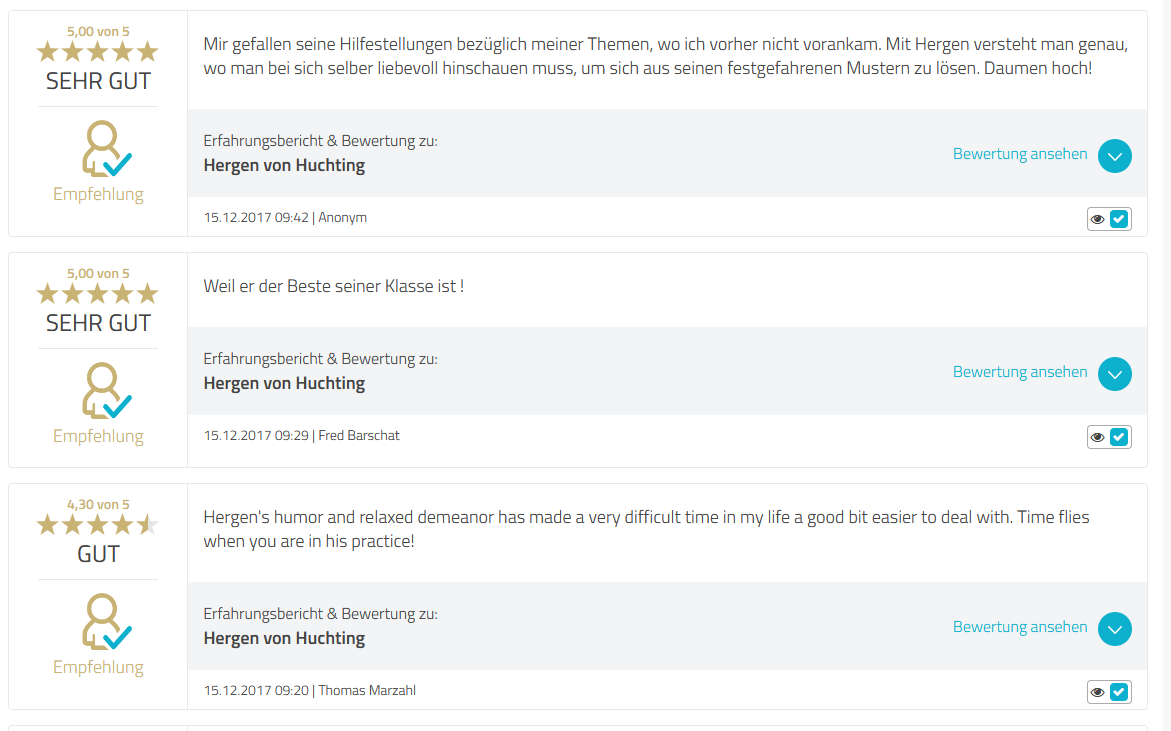This screenshot has width=1171, height=731.
Task: Open 'Bewertung ansehen' link for Anonym's review
Action: pyautogui.click(x=1020, y=154)
